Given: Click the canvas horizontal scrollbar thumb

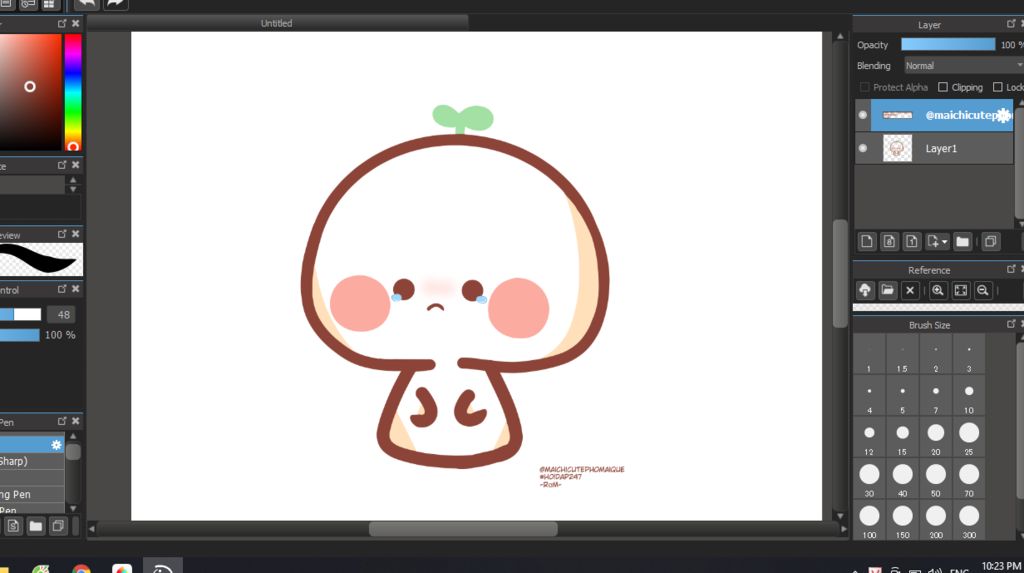Looking at the screenshot, I should point(463,529).
